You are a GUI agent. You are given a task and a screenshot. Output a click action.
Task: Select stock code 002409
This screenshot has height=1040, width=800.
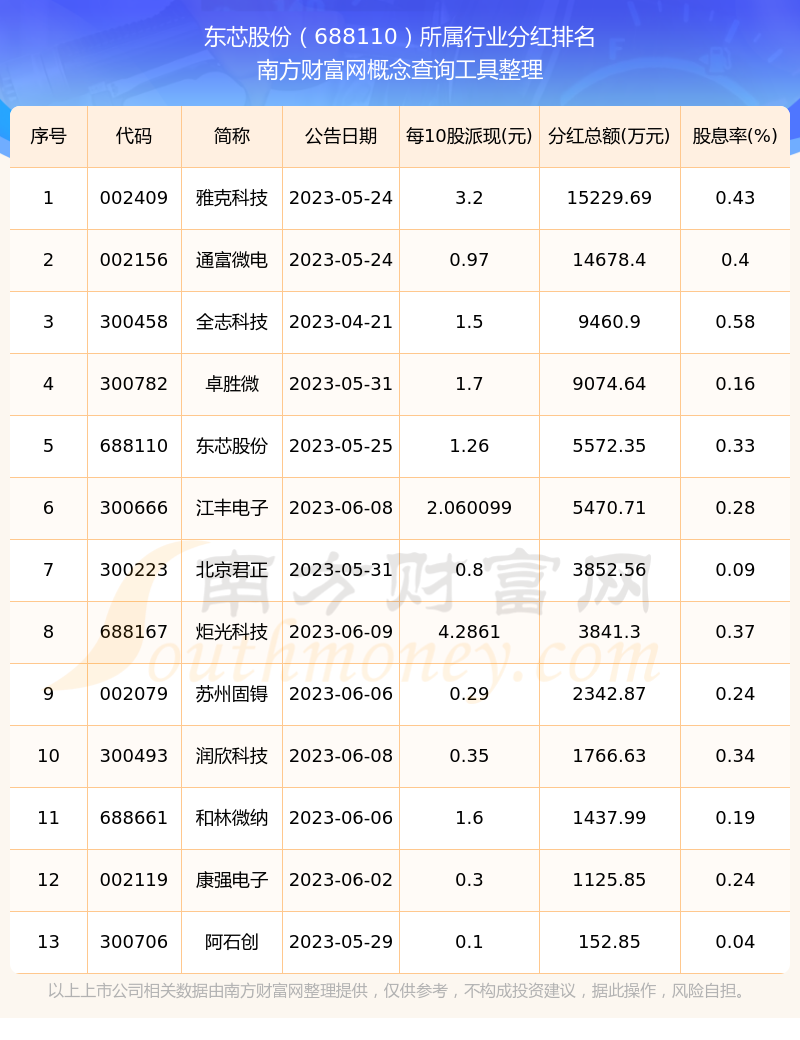tap(134, 198)
